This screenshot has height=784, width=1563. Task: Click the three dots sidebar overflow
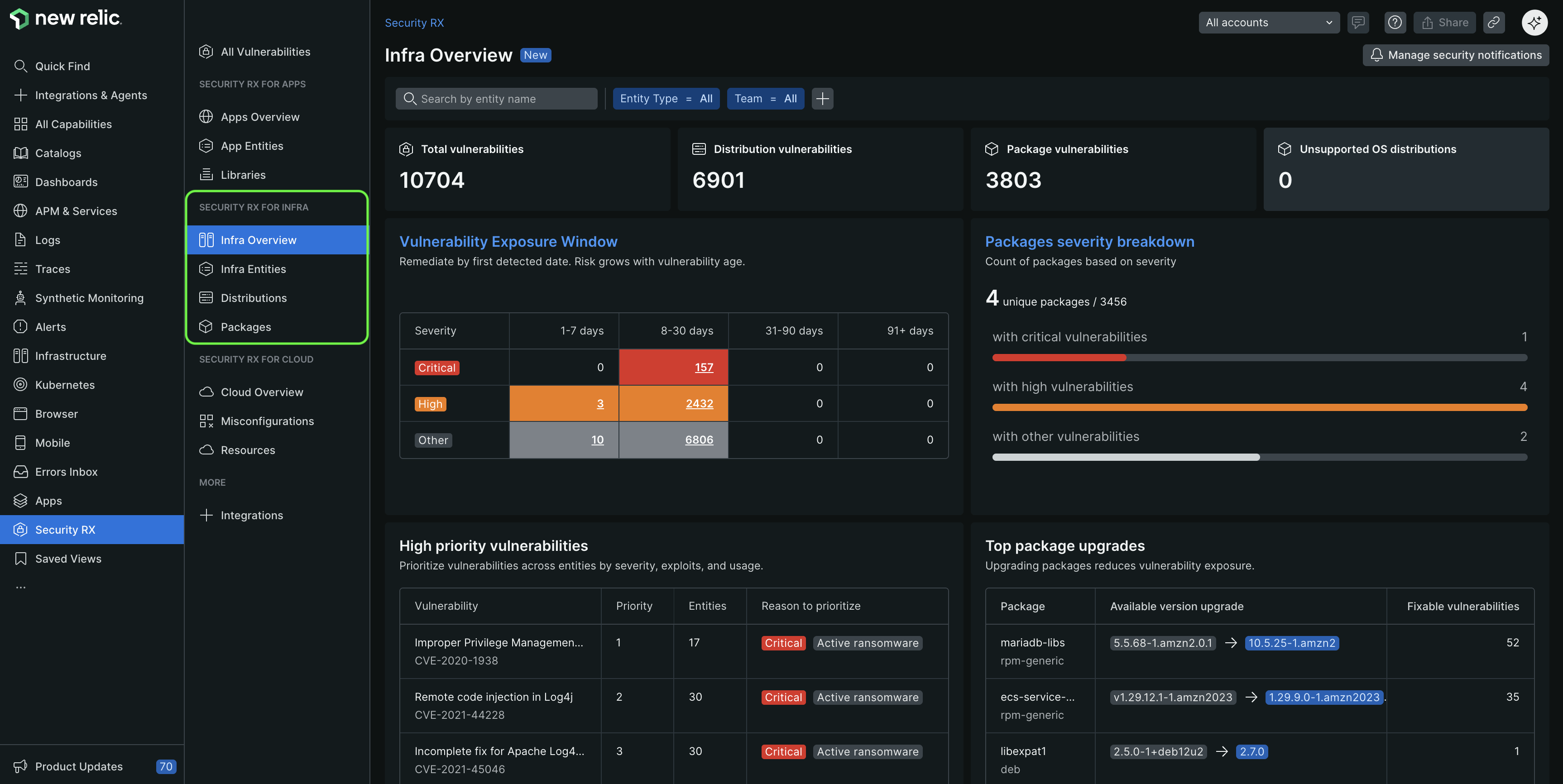[x=21, y=588]
